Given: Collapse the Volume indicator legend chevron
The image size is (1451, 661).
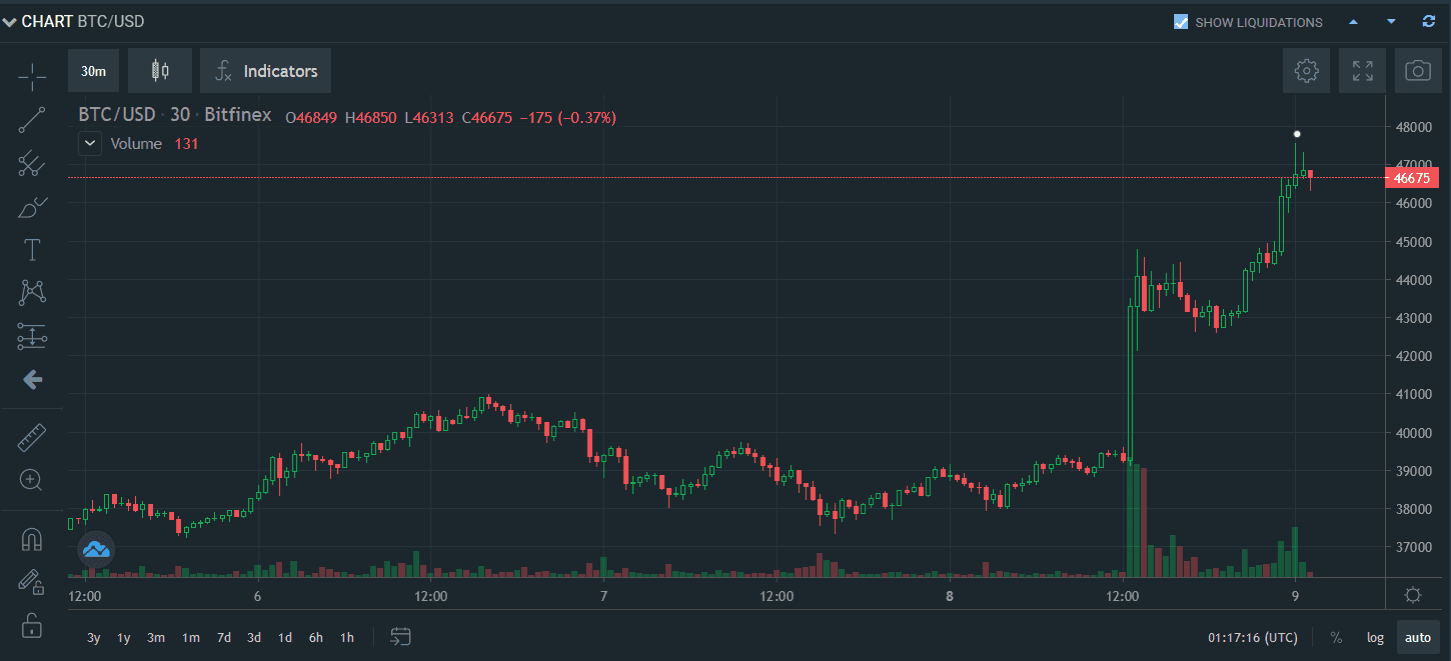Looking at the screenshot, I should [90, 144].
